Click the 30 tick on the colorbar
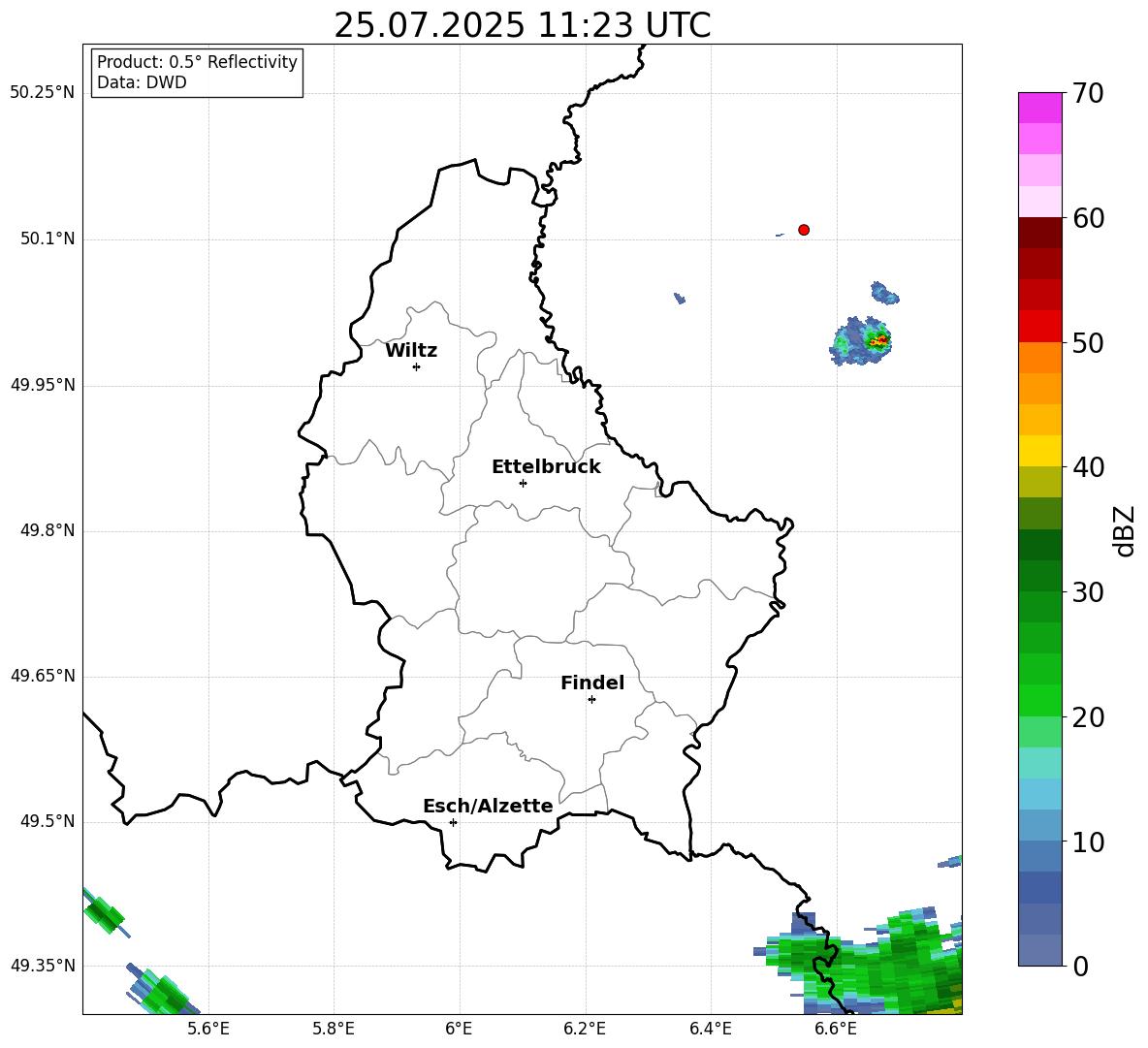1148x1048 pixels. pyautogui.click(x=1087, y=592)
